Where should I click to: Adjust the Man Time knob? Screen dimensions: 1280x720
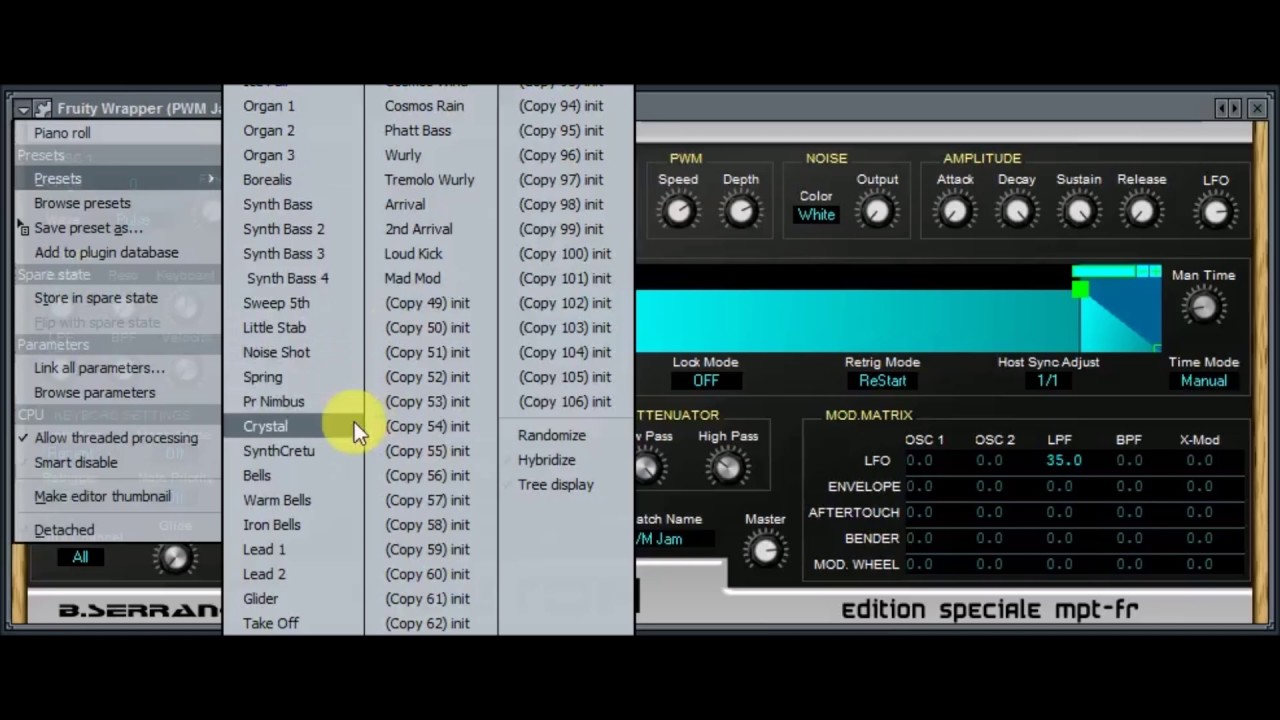1204,307
